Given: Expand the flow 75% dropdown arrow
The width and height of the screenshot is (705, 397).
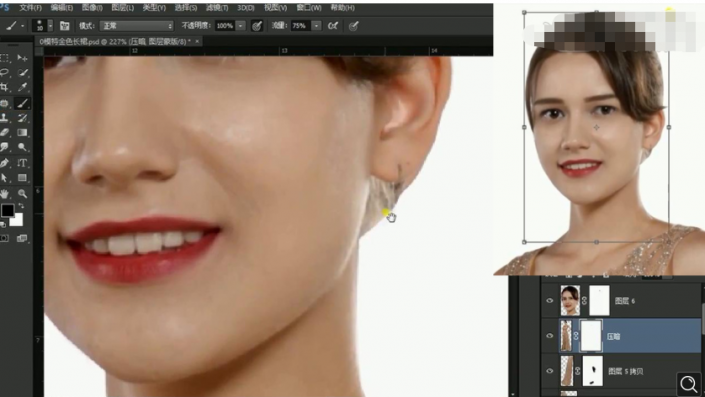Looking at the screenshot, I should (317, 26).
